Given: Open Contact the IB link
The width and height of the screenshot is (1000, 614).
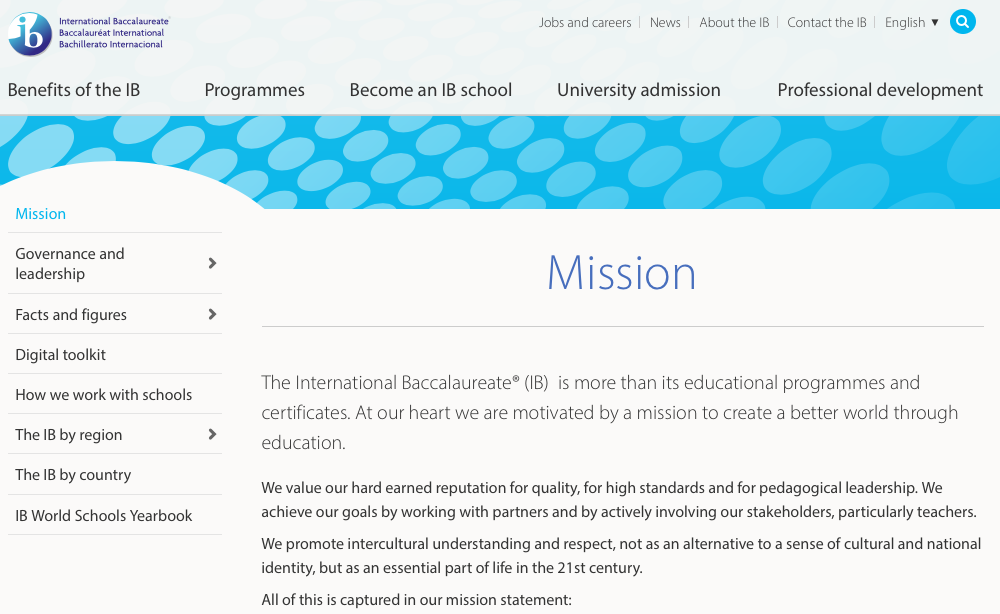Looking at the screenshot, I should 827,22.
